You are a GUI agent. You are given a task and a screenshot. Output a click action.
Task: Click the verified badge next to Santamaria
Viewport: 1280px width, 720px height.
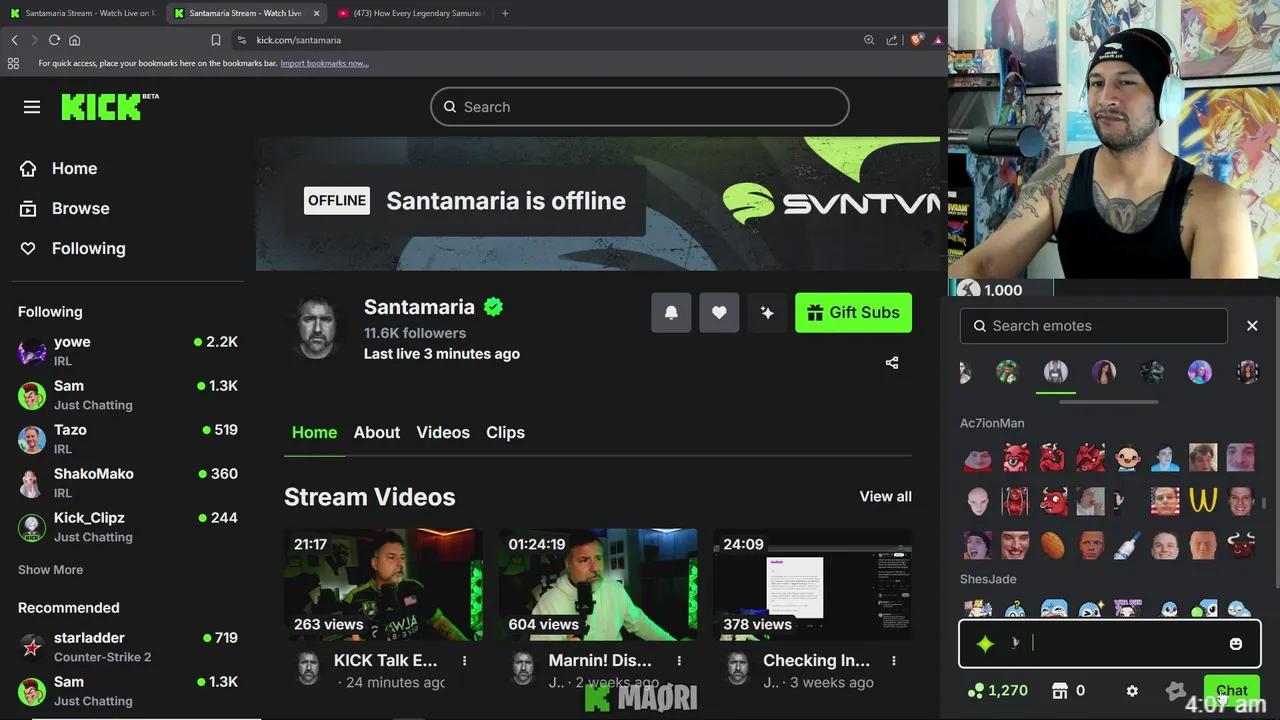pyautogui.click(x=493, y=307)
